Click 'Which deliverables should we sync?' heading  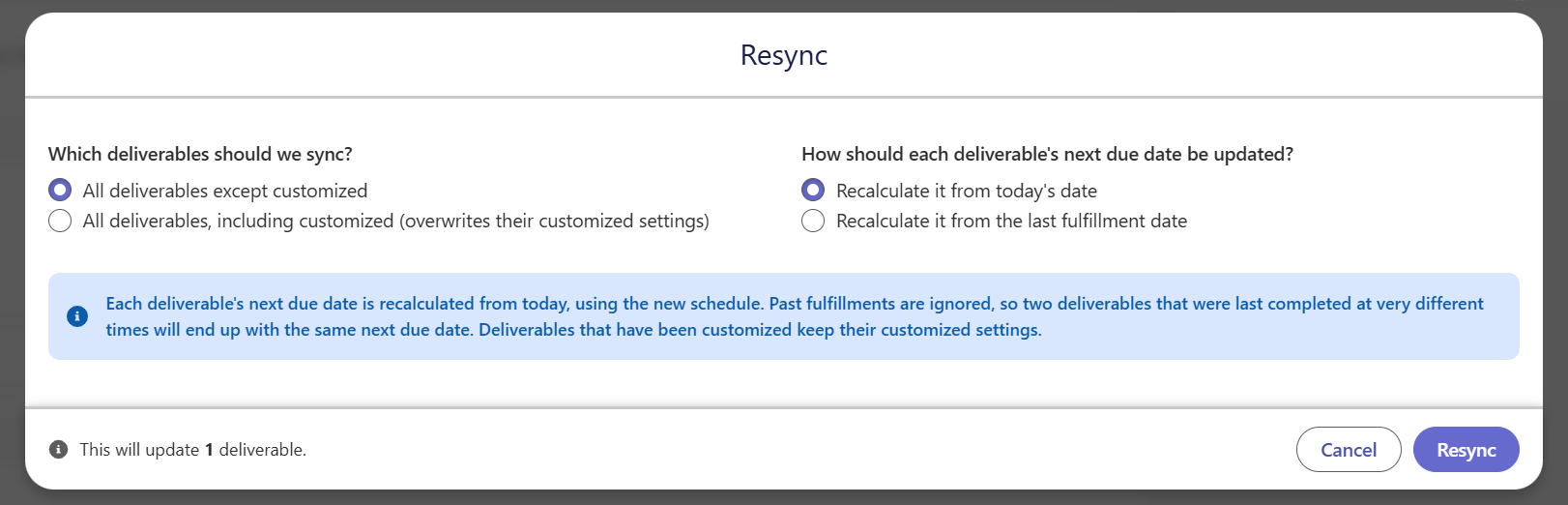(x=200, y=154)
